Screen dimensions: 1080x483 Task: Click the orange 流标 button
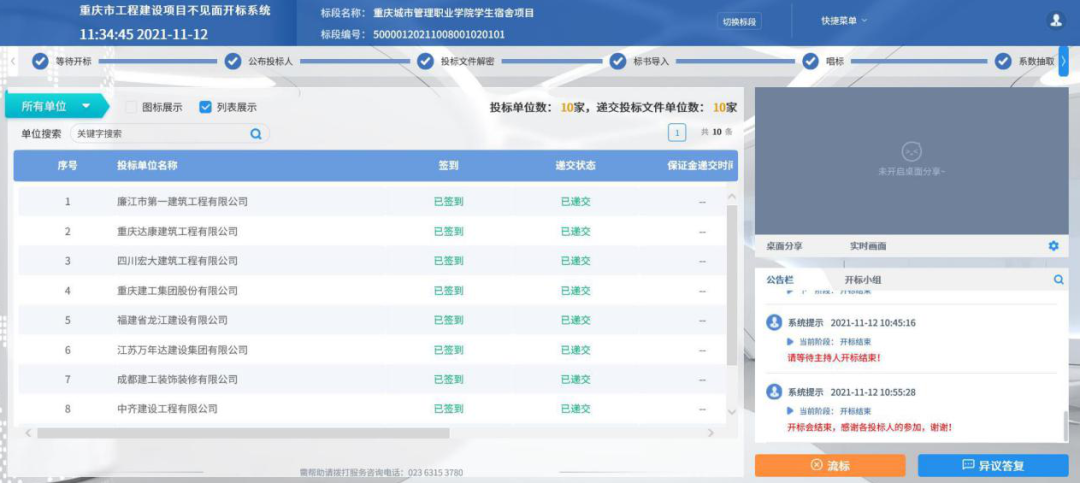(830, 465)
